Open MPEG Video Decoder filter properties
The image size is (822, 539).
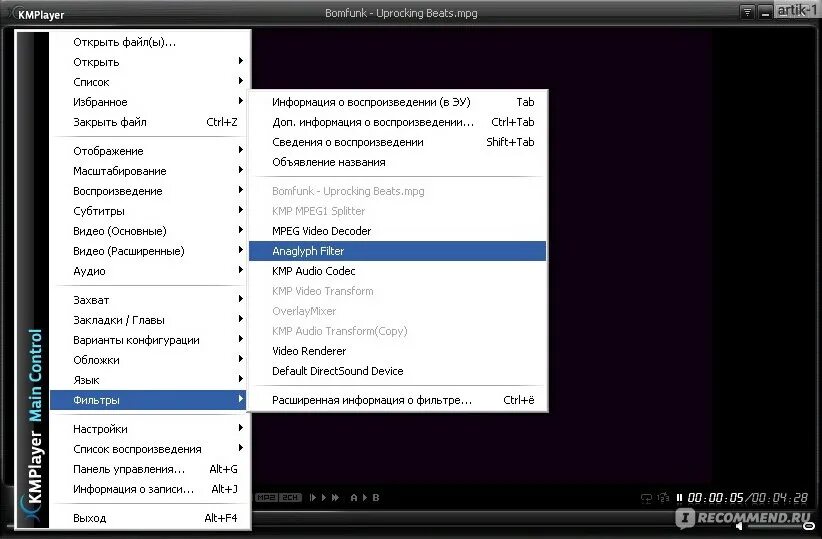coord(397,231)
